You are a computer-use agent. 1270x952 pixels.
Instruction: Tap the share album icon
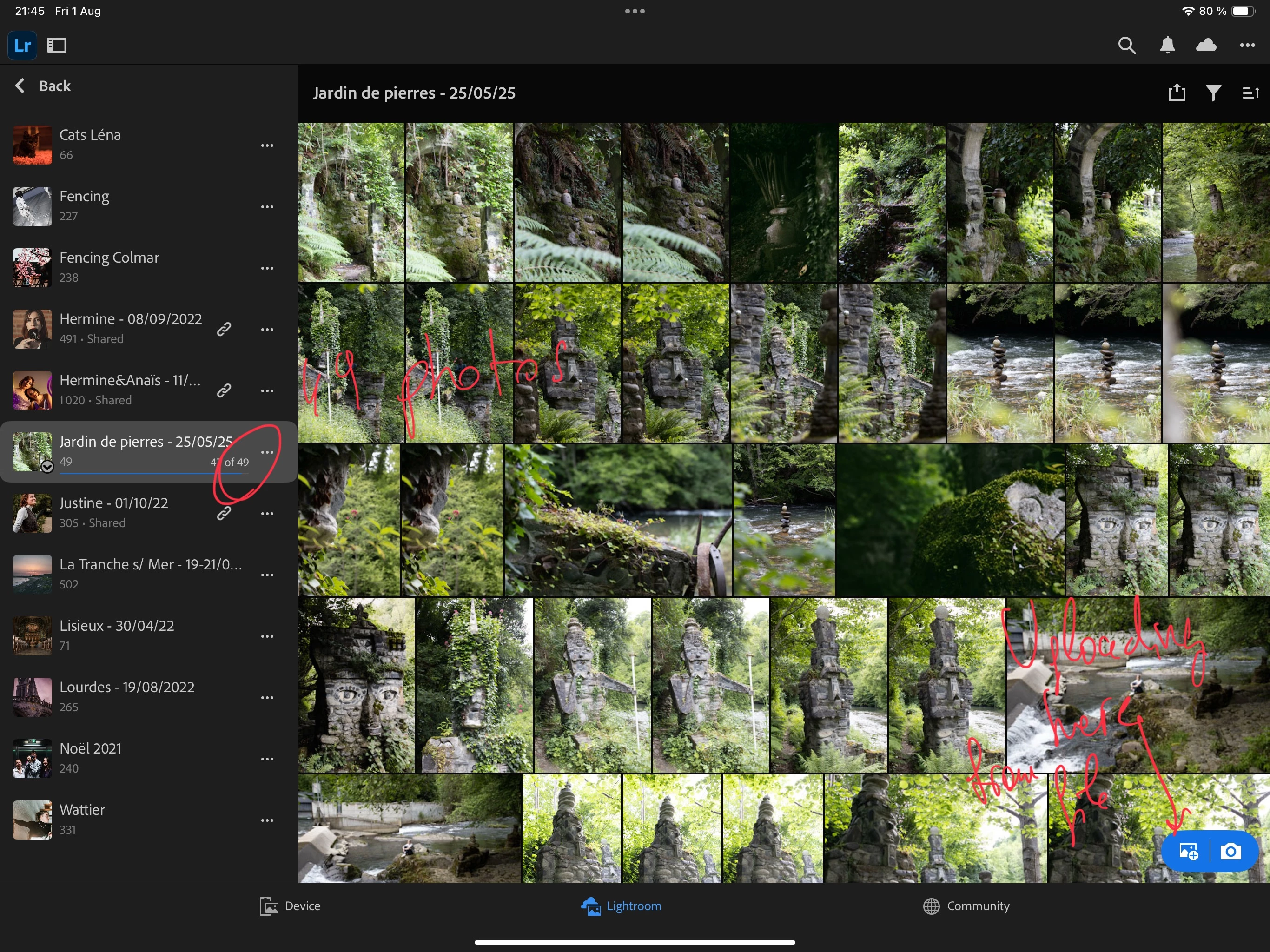coord(1177,93)
